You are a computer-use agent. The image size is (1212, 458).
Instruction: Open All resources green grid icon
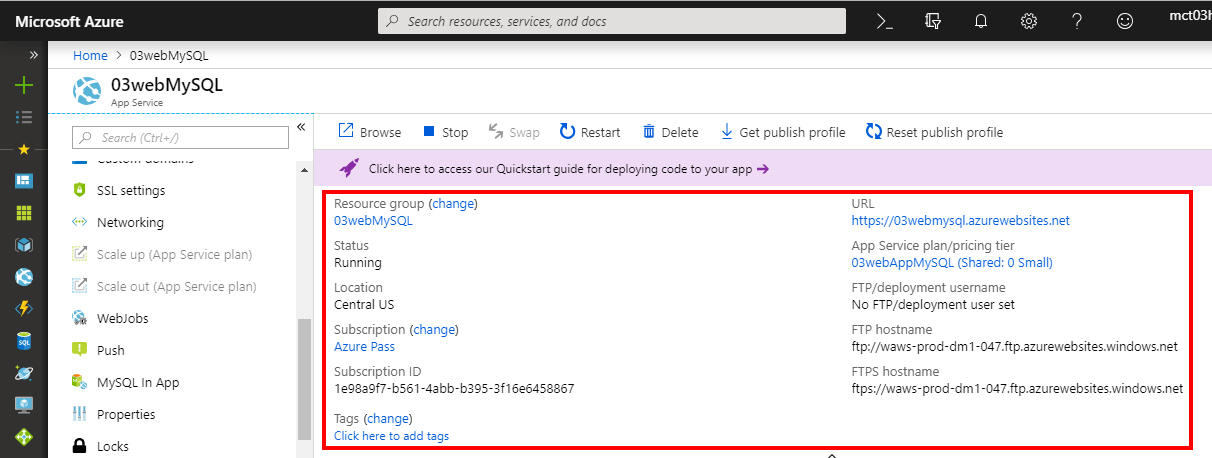(24, 213)
